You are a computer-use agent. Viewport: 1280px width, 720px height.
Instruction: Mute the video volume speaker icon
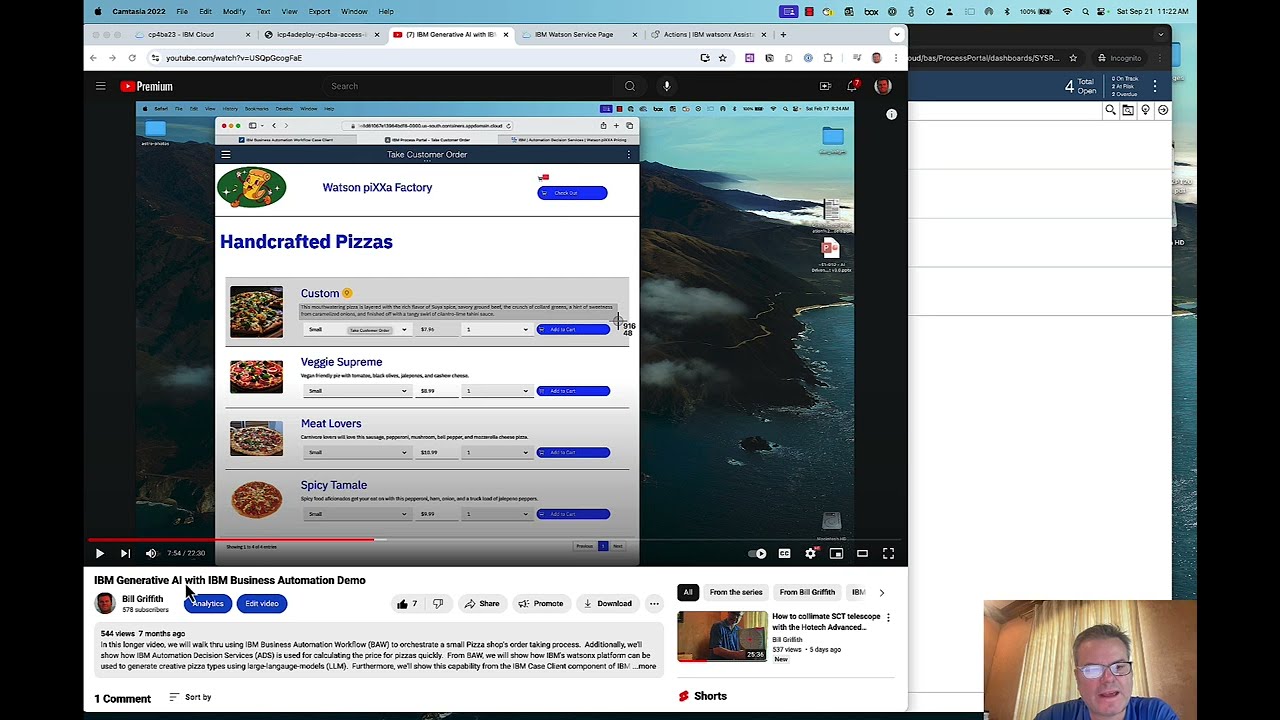151,553
